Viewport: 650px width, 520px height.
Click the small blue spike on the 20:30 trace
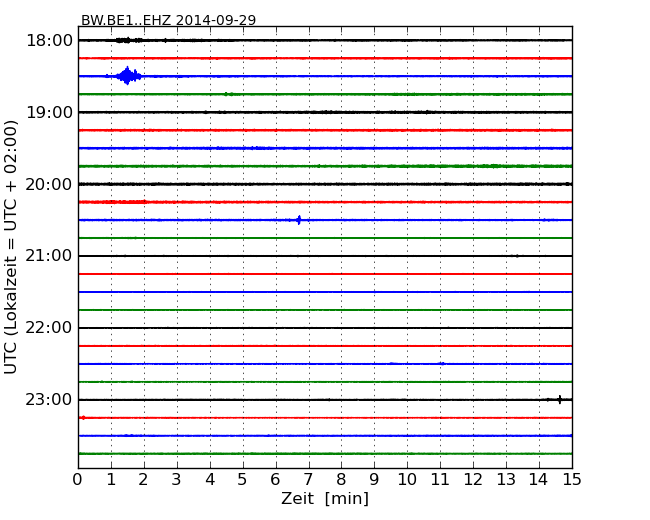coord(299,220)
